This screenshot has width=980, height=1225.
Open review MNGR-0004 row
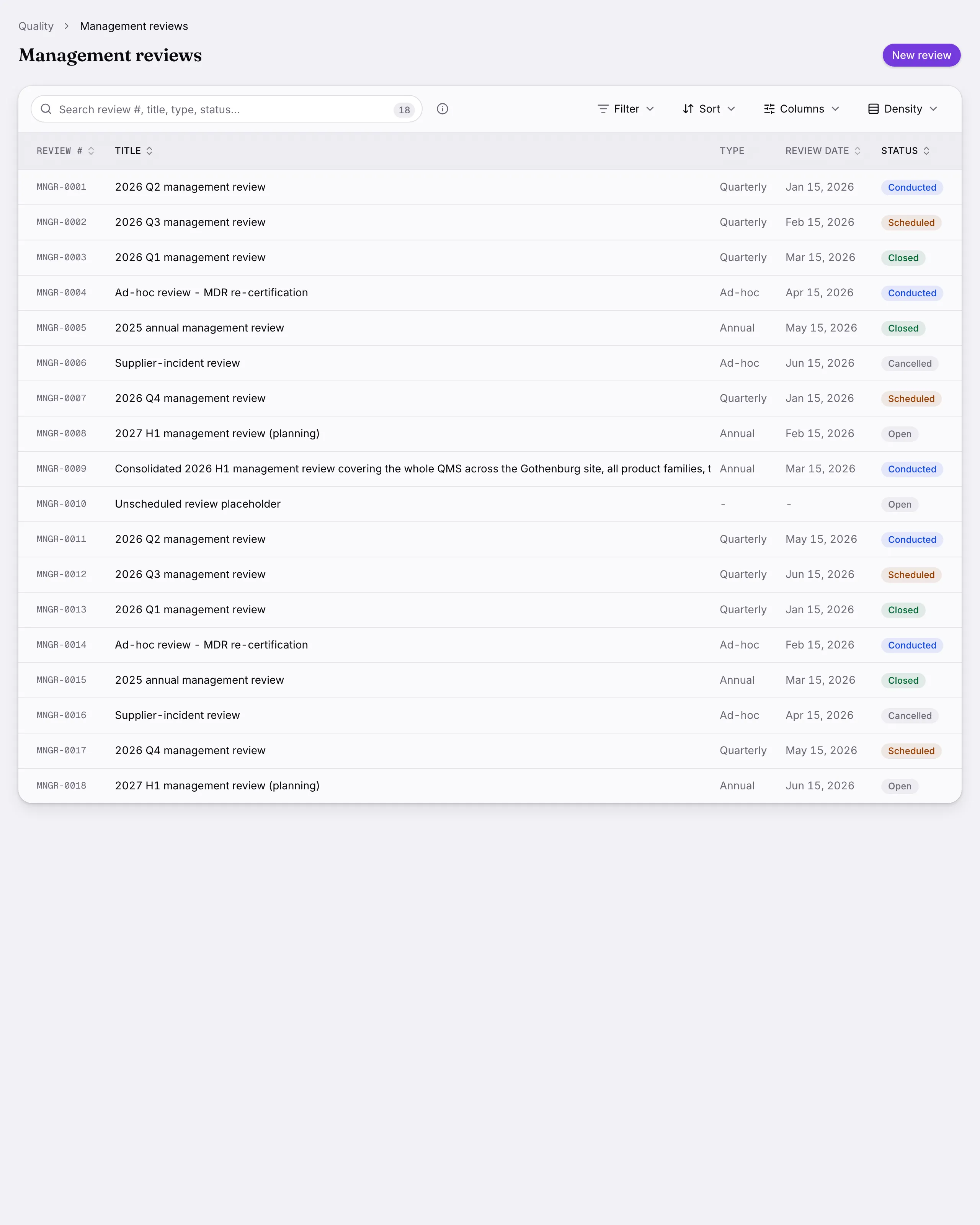tap(490, 293)
